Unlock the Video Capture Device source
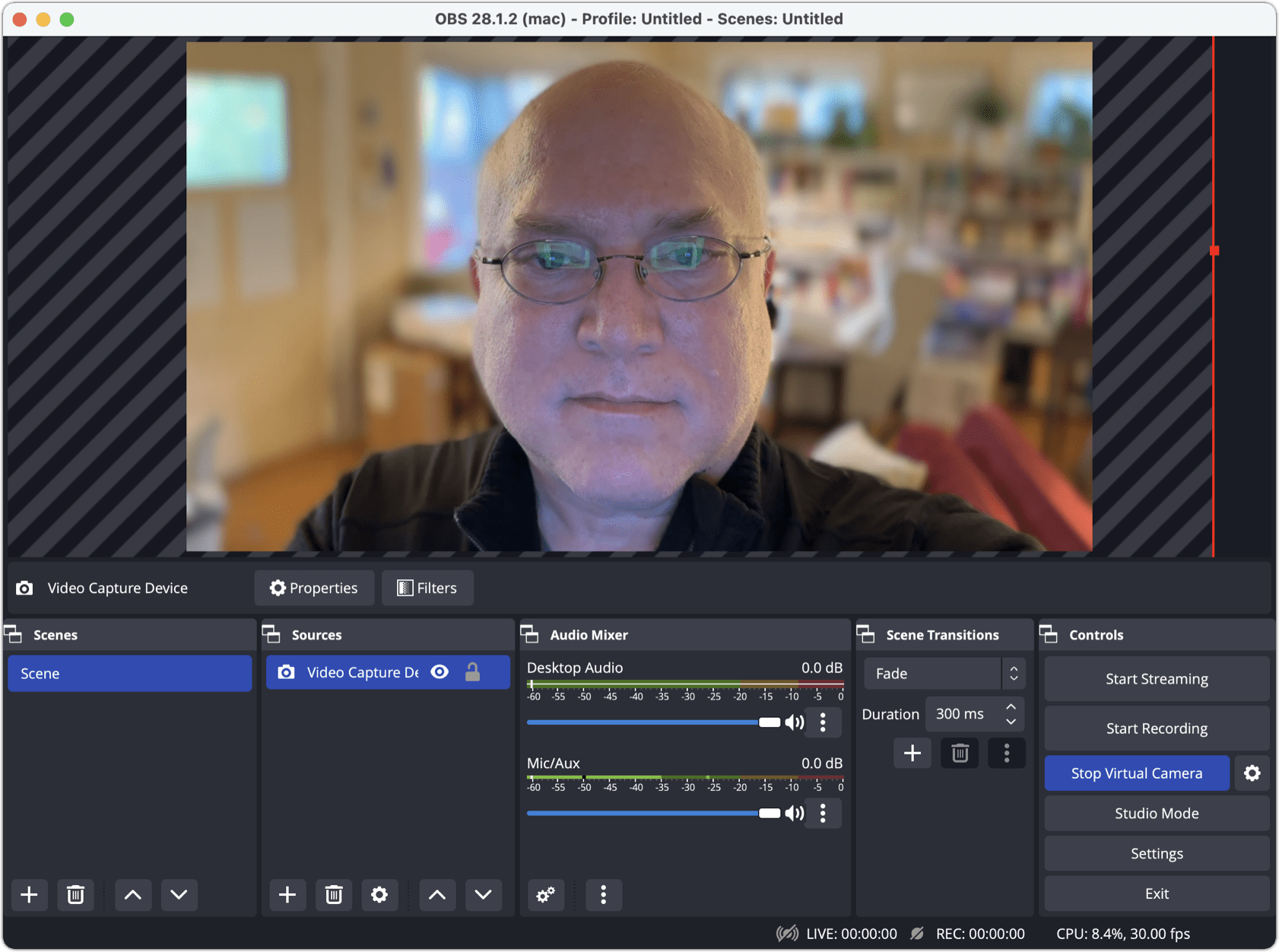 pyautogui.click(x=473, y=672)
